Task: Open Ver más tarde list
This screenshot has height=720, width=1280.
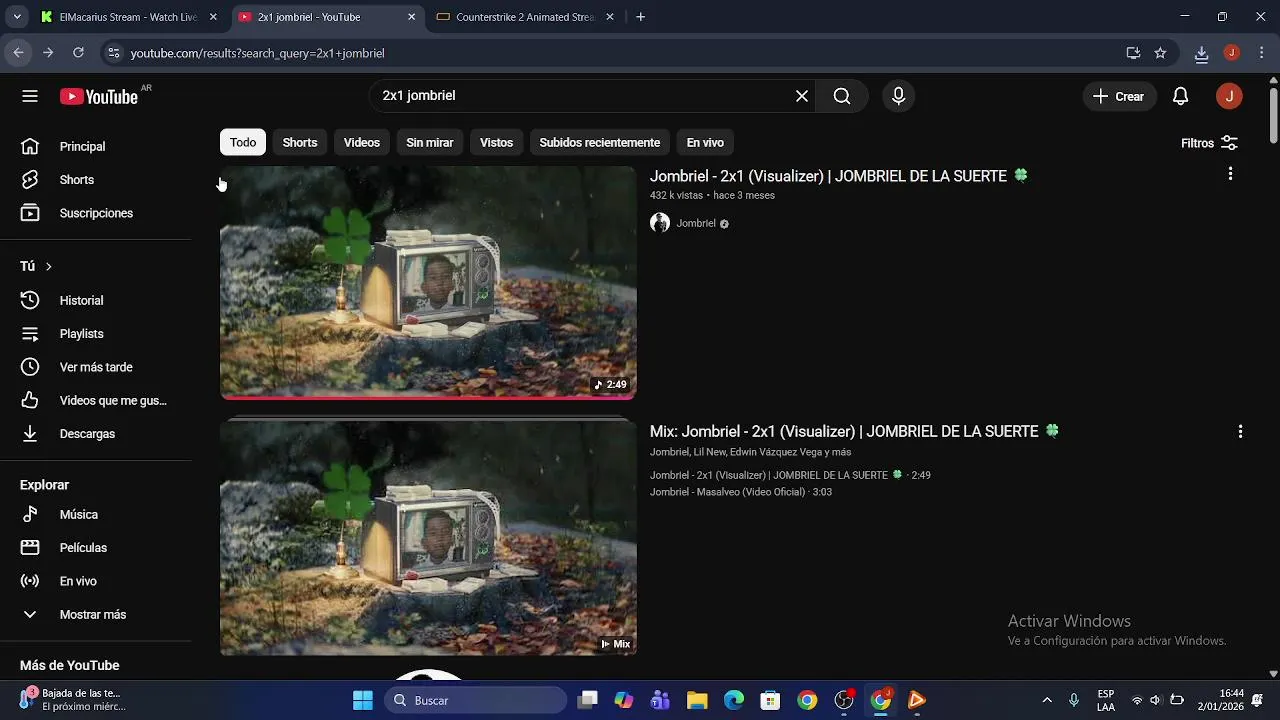Action: pyautogui.click(x=95, y=367)
